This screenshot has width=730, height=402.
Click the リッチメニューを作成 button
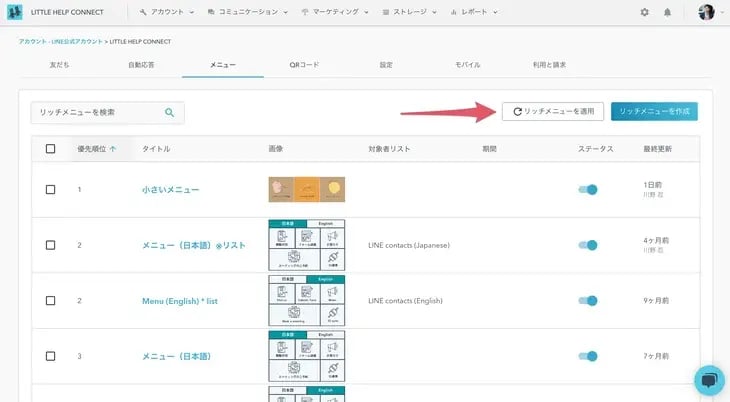[x=654, y=112]
